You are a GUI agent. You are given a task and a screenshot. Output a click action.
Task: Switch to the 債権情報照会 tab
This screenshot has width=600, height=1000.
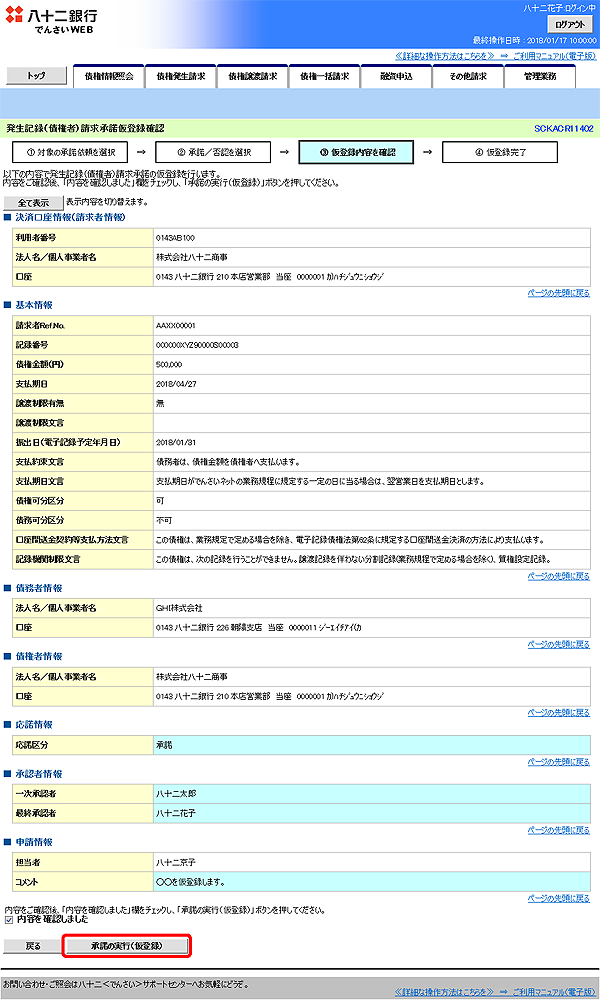109,77
